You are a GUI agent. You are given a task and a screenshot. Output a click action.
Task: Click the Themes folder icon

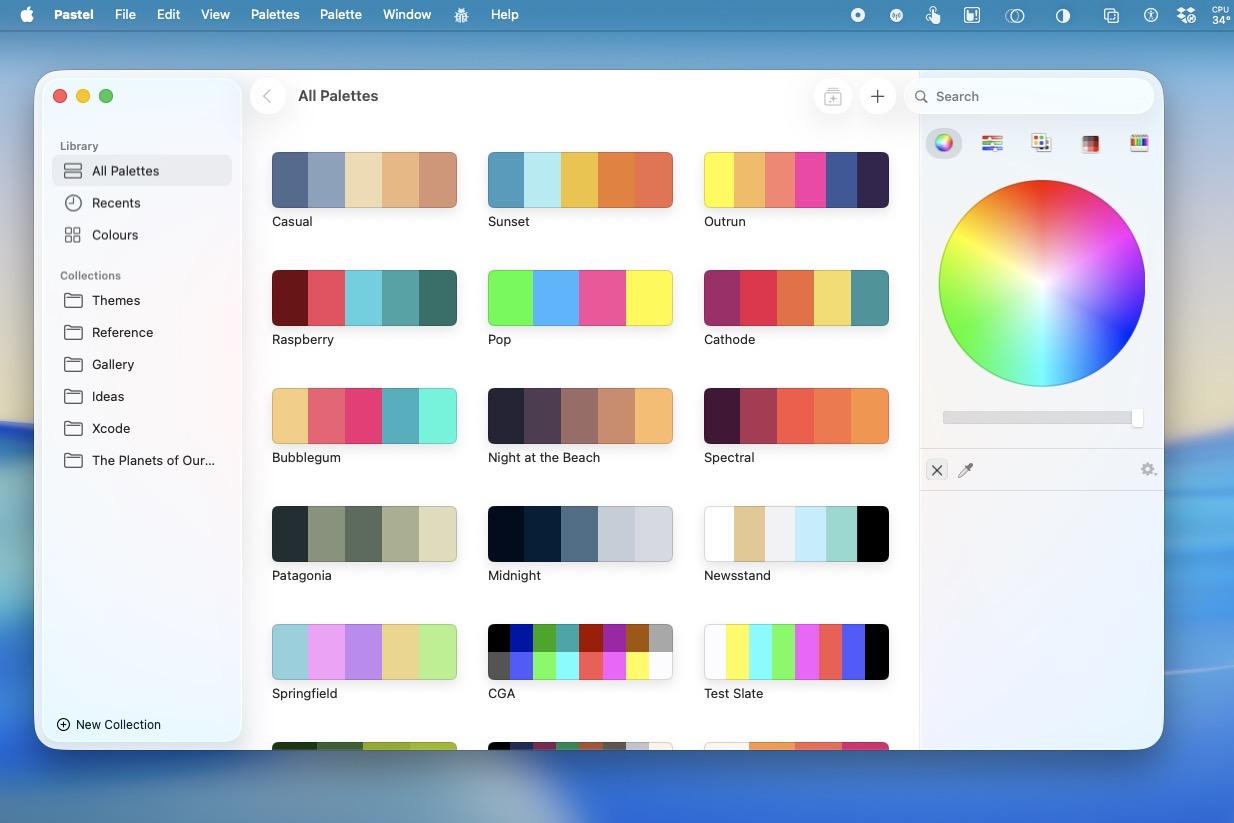73,300
